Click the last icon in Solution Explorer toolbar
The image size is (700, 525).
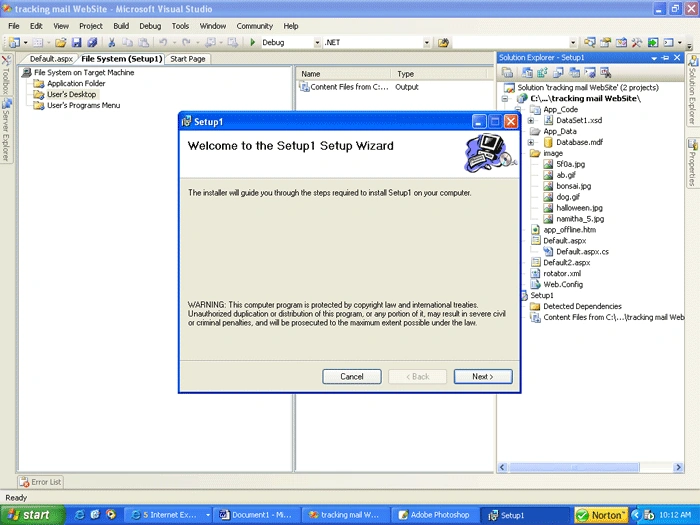[605, 72]
